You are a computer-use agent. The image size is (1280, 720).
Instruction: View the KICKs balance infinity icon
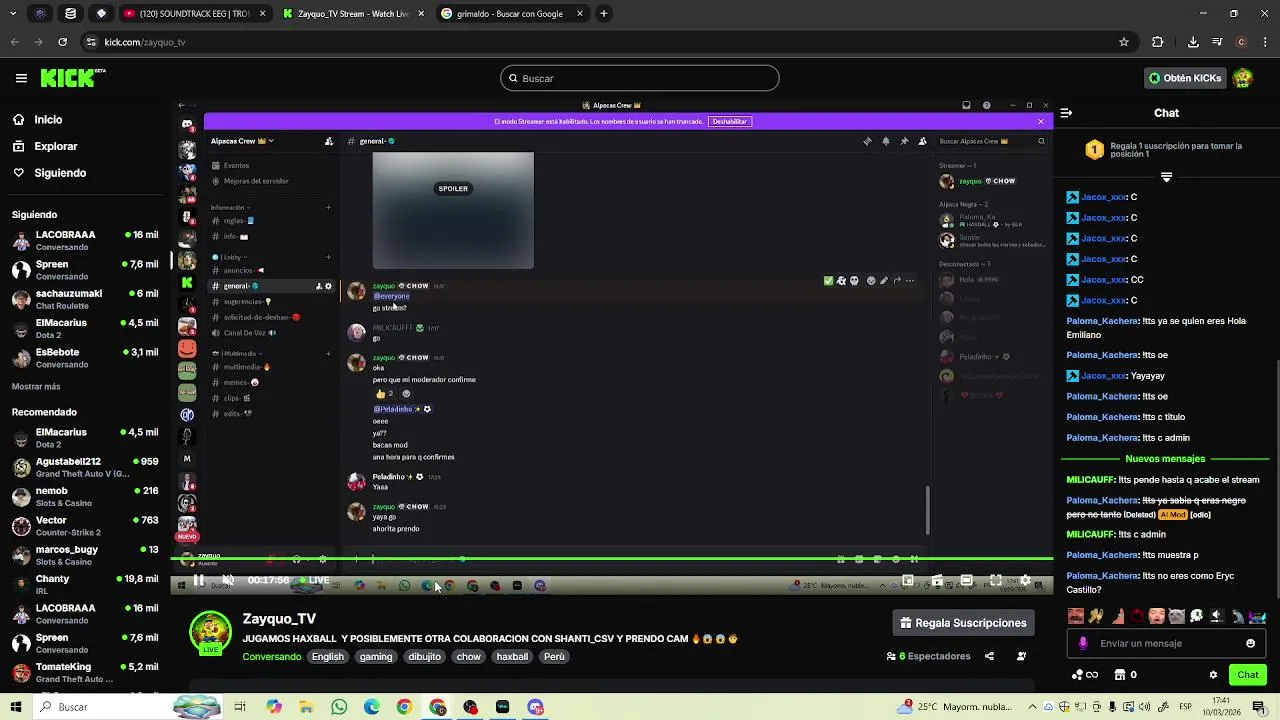point(1085,675)
